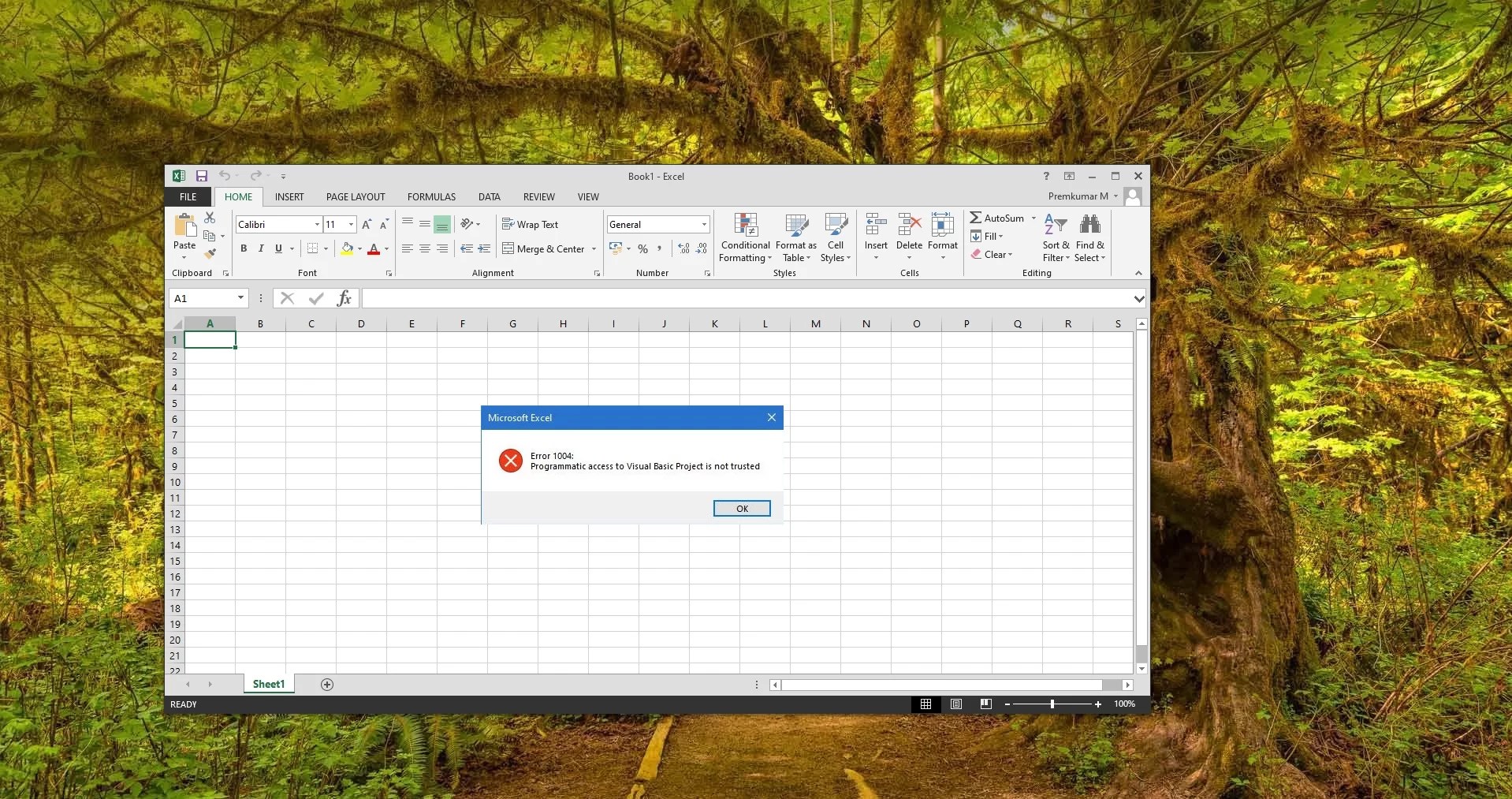Screen dimensions: 1512x799
Task: Insert cells using the Insert icon
Action: 876,225
